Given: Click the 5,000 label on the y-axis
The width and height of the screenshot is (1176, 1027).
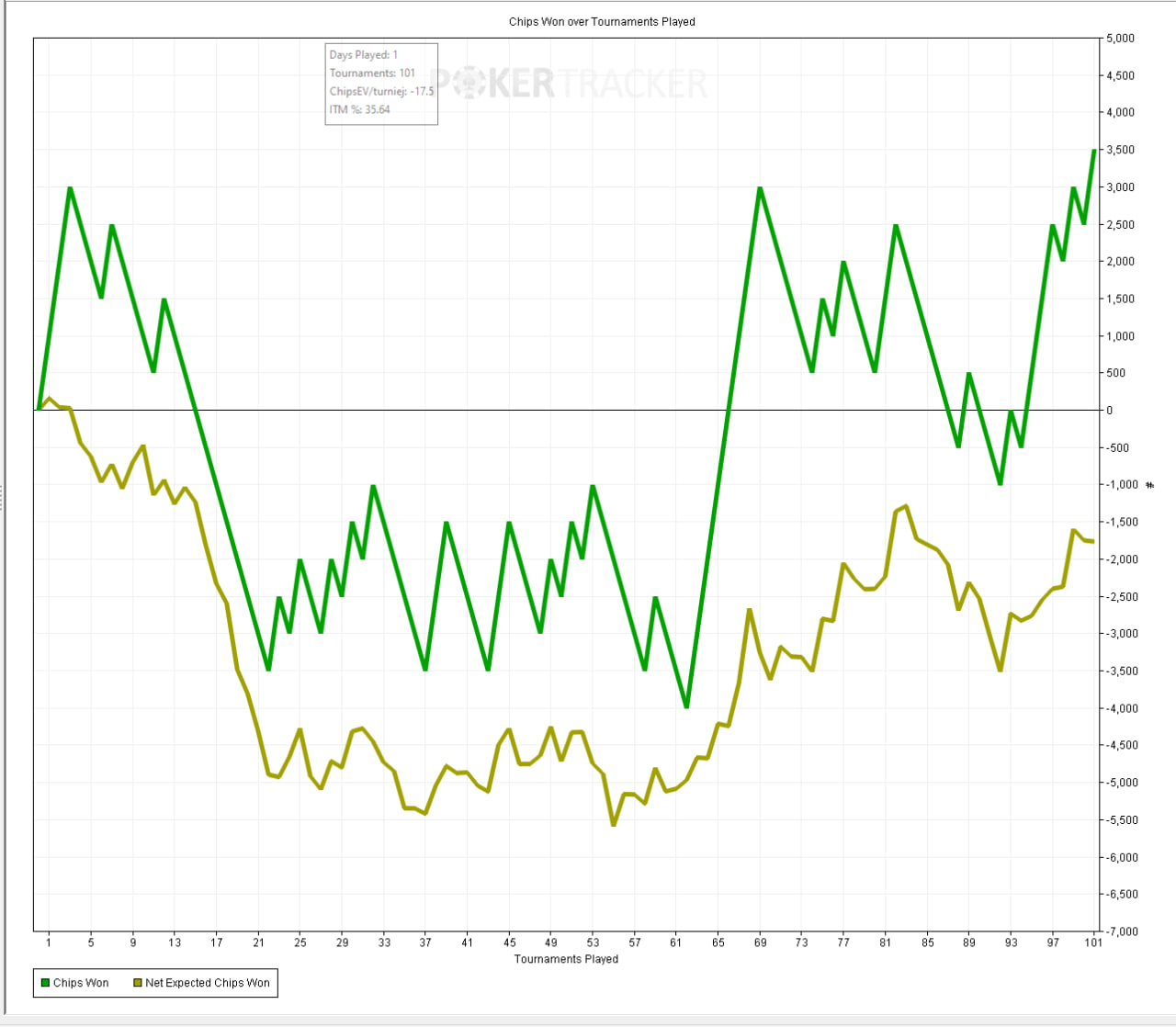Looking at the screenshot, I should pos(1120,39).
